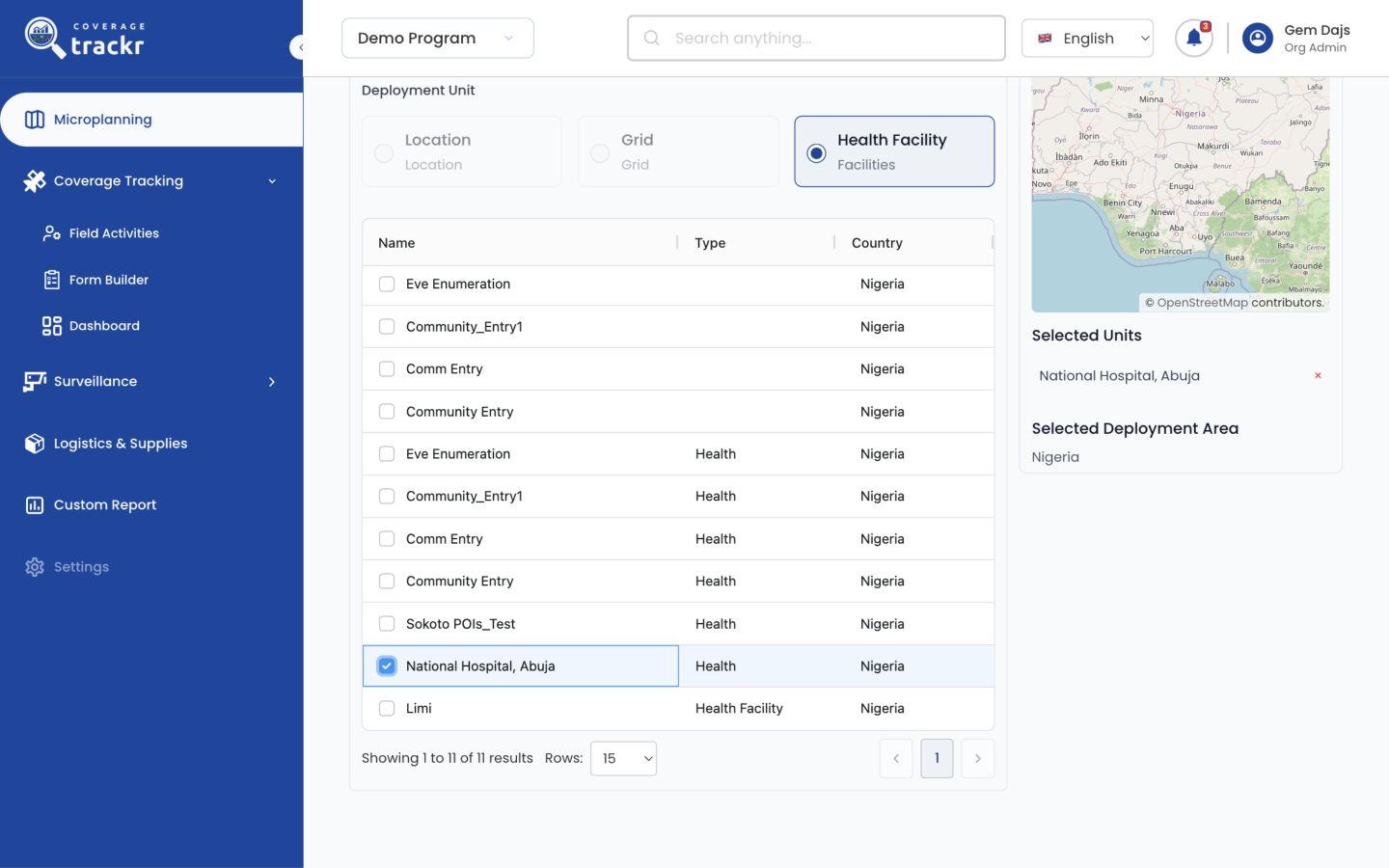Check the Limi facility checkbox
Screen dimensions: 1389x868
(x=387, y=709)
